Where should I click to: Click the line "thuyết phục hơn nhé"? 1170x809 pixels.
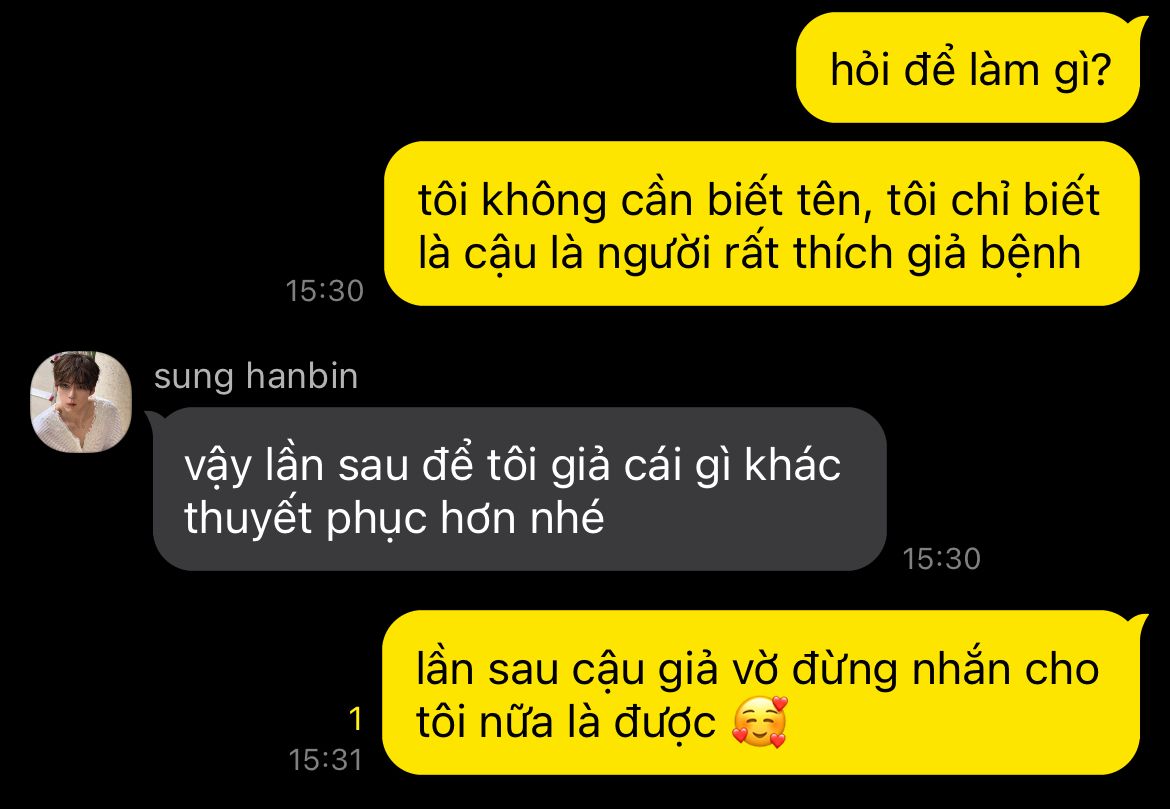[x=394, y=517]
